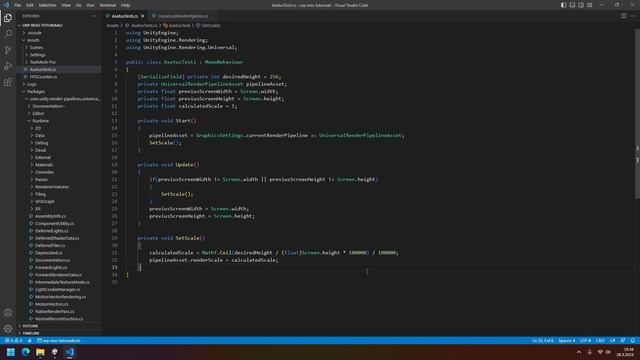640x360 pixels.
Task: Open the Search view in the activity bar
Action: [8, 34]
